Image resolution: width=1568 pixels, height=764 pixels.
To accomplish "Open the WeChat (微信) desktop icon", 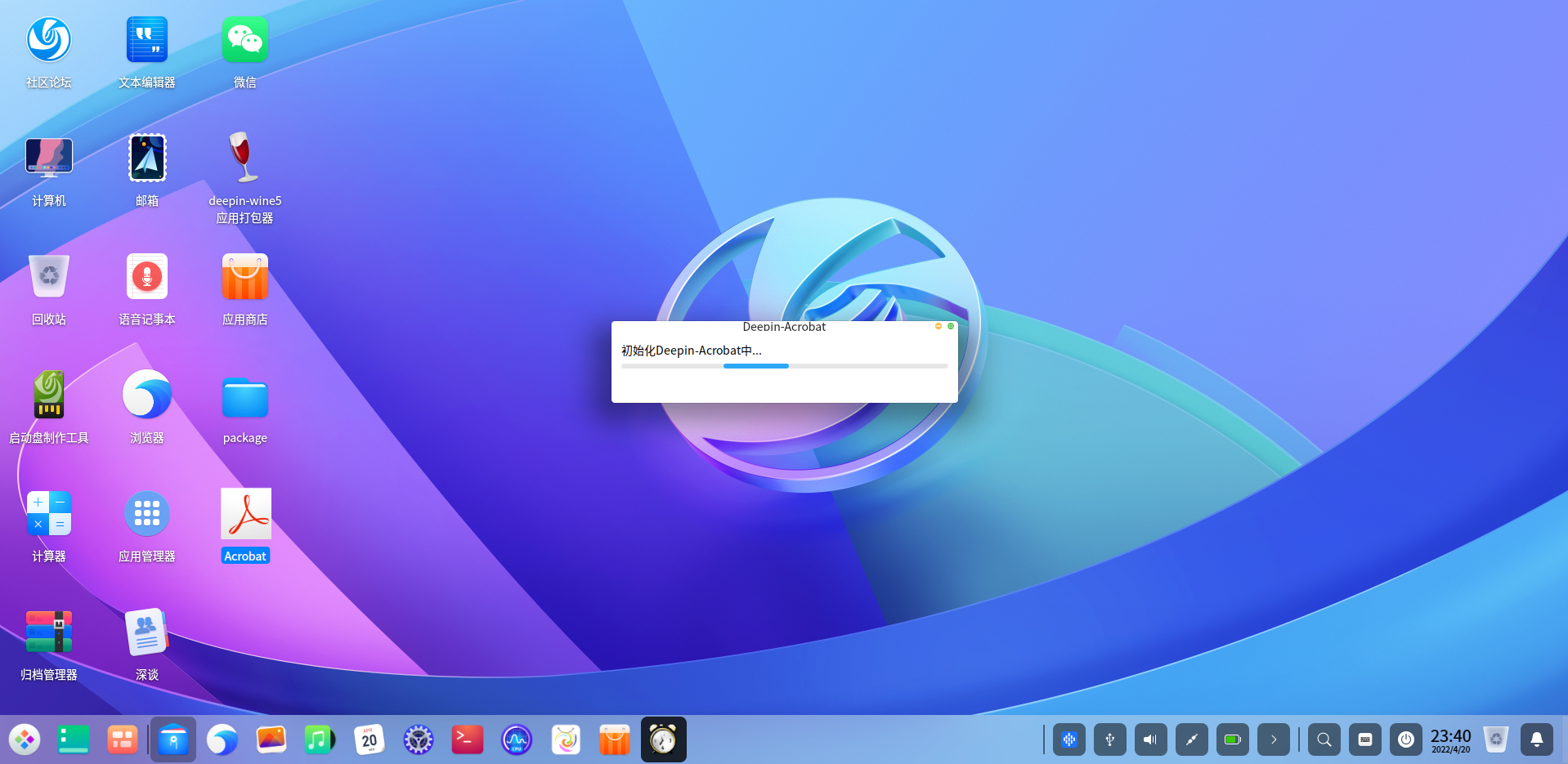I will point(245,40).
